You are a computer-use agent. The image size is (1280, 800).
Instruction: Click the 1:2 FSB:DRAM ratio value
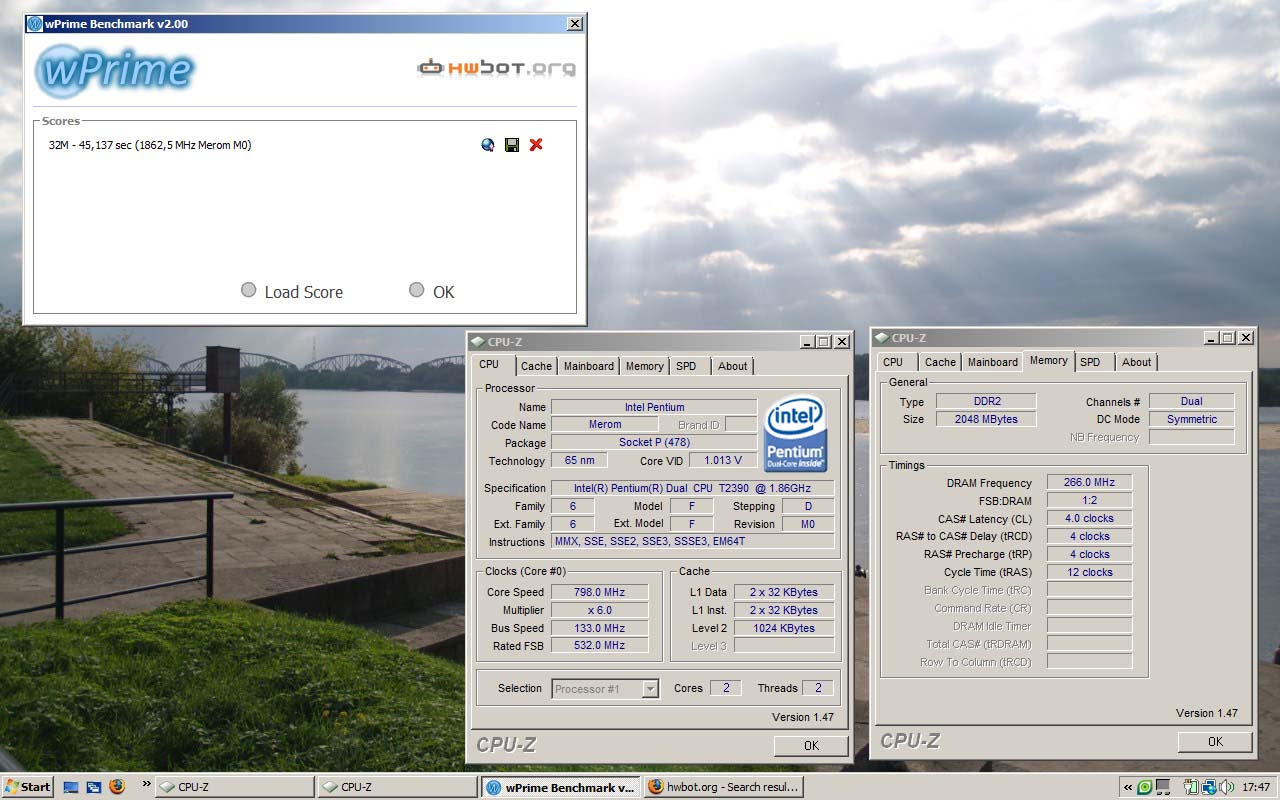click(x=1089, y=501)
